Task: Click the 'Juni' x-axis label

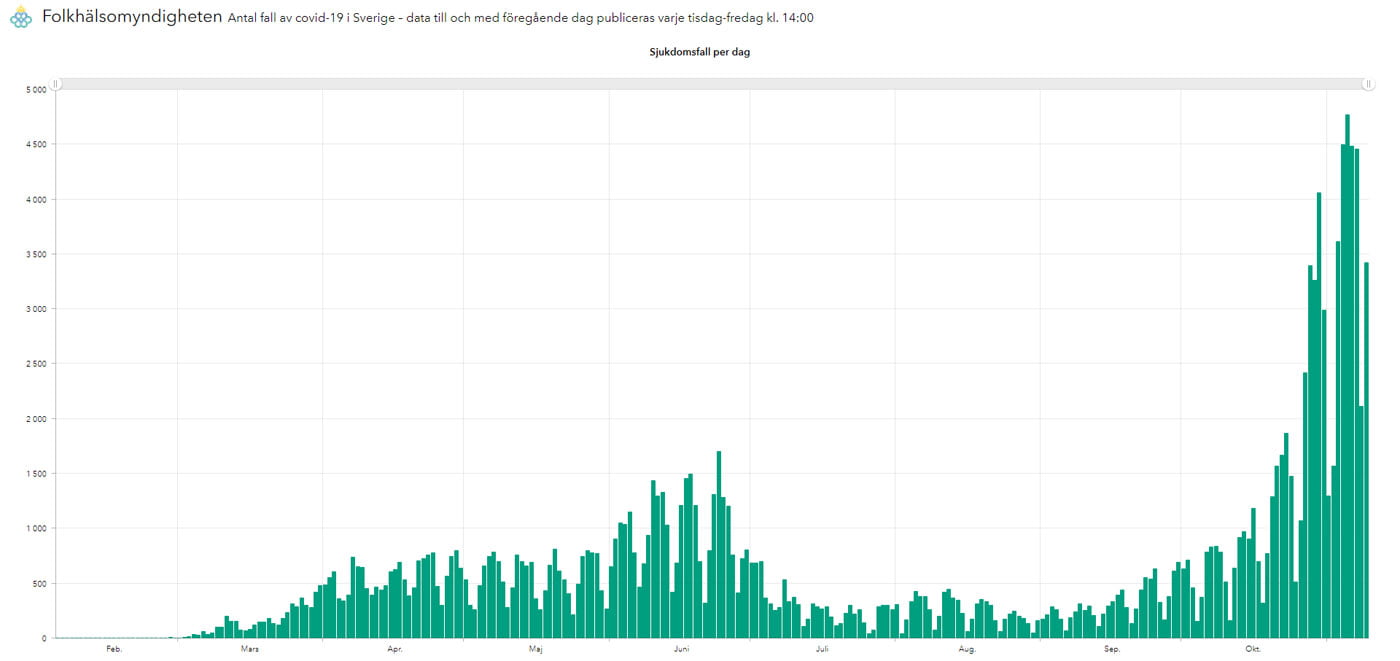Action: pos(681,649)
